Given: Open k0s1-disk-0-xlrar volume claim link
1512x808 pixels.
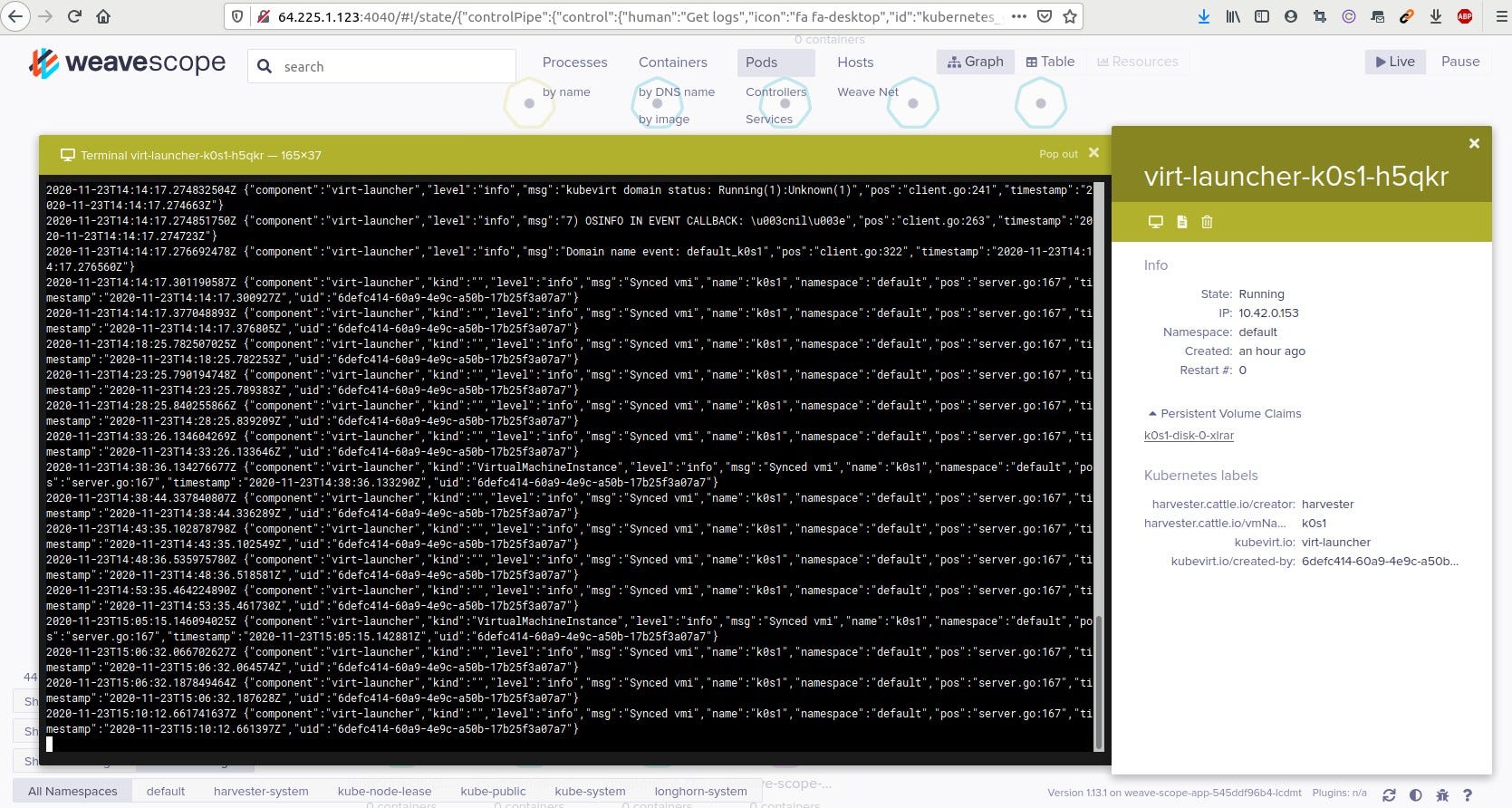Looking at the screenshot, I should coord(1189,436).
